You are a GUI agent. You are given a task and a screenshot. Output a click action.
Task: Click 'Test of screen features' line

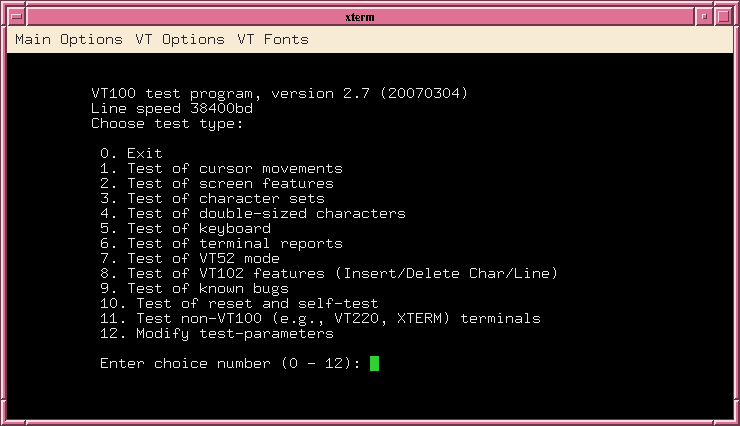(x=217, y=184)
